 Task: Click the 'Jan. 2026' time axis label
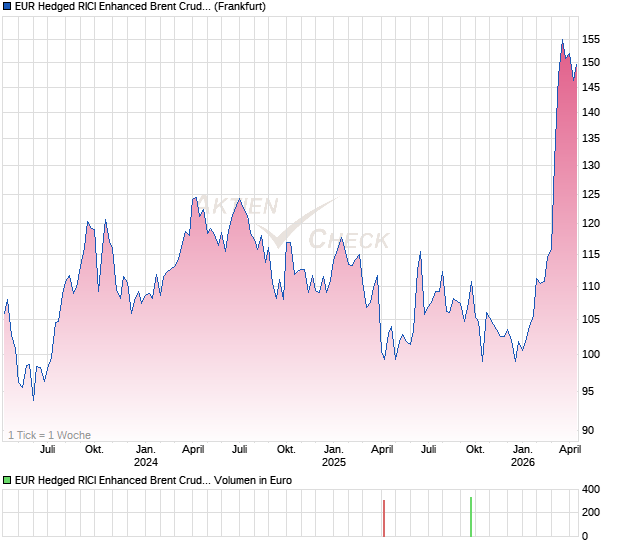tap(523, 456)
